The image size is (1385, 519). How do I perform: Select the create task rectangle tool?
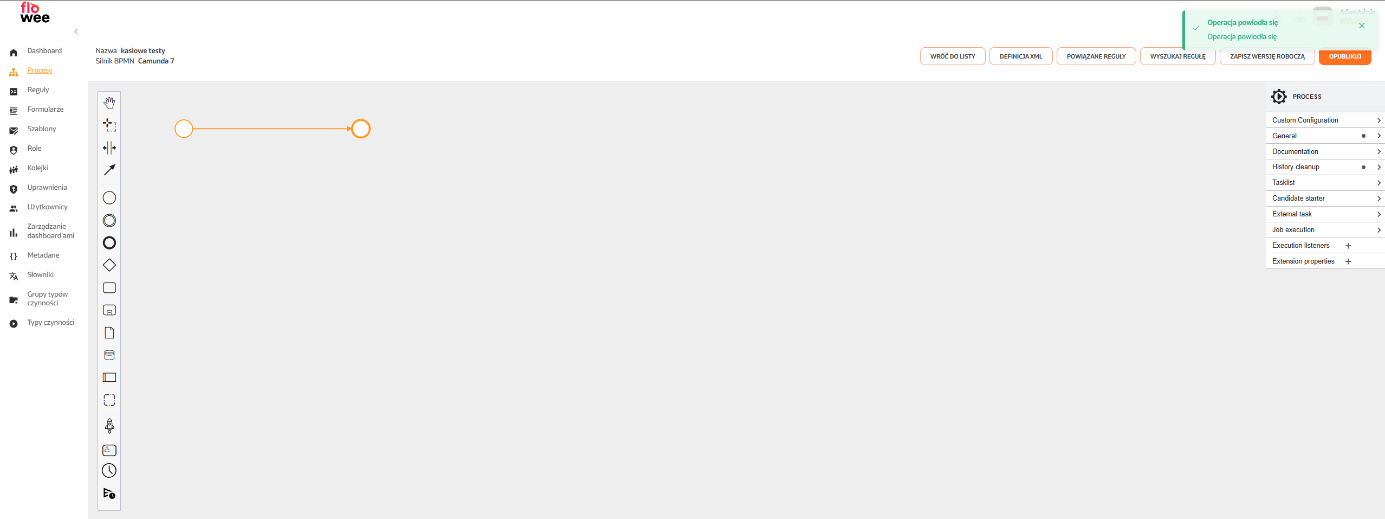tap(110, 287)
